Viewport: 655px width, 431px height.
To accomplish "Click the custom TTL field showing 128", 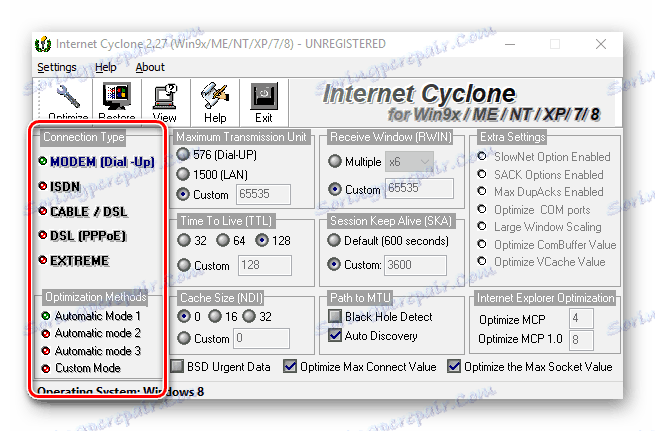I will click(x=265, y=265).
